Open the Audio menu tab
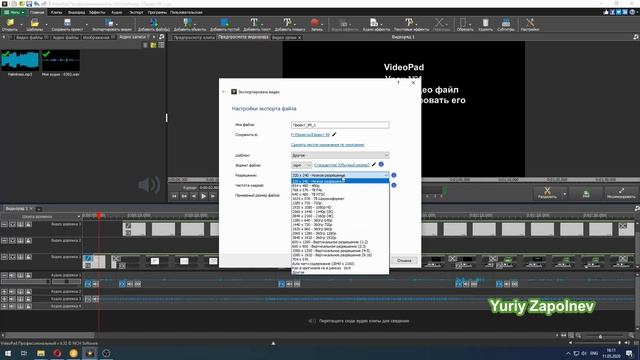Image resolution: width=640 pixels, height=360 pixels. [x=117, y=12]
